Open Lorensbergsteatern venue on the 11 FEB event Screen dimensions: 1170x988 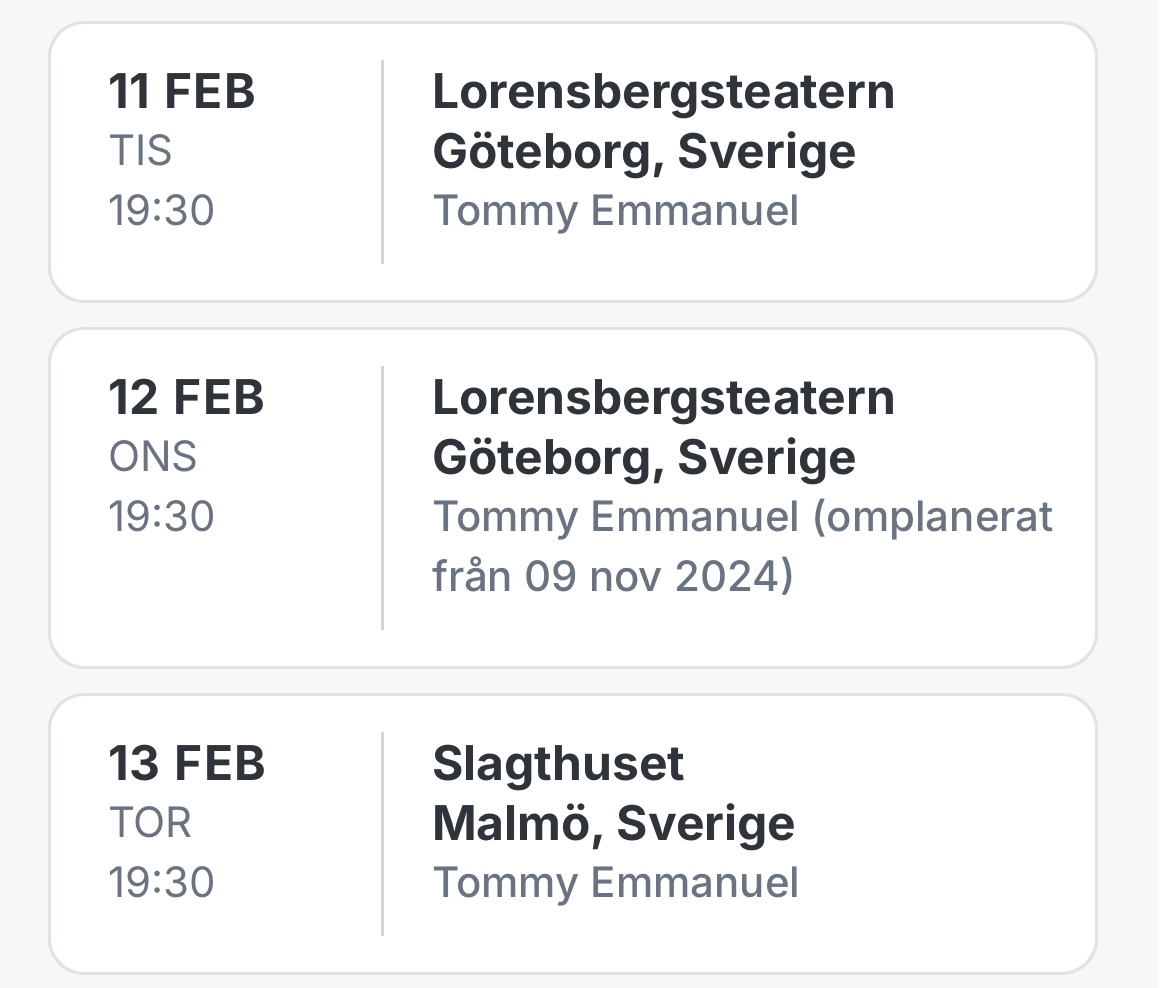tap(663, 92)
